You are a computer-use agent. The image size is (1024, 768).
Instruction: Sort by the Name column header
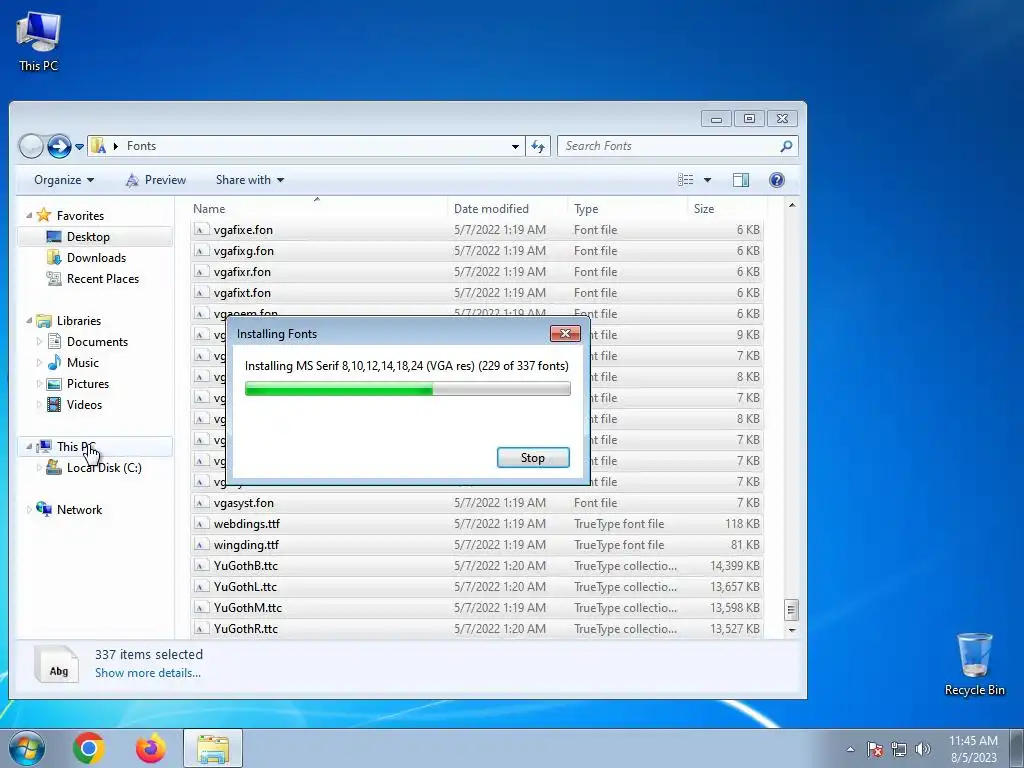pos(318,209)
